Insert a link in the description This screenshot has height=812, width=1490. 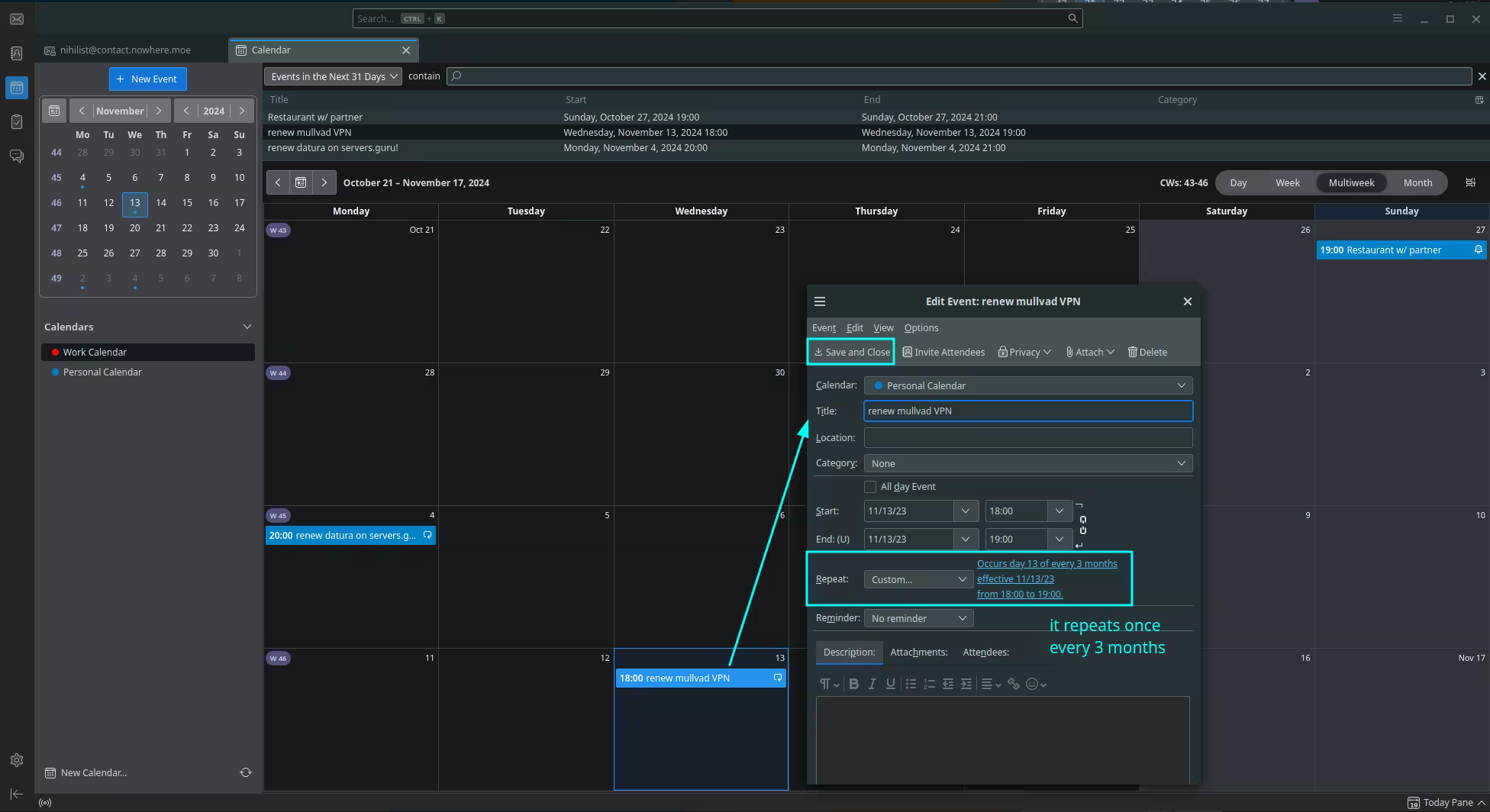[x=1013, y=684]
